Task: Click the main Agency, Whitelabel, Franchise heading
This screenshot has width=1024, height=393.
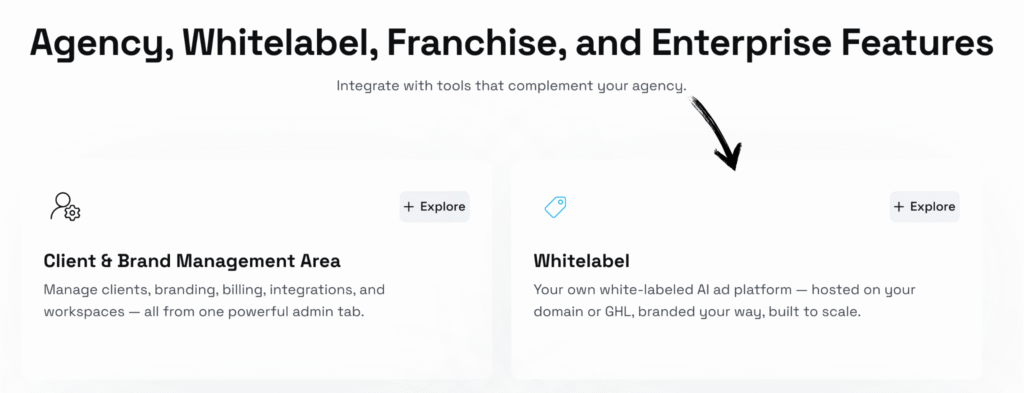Action: [x=512, y=44]
